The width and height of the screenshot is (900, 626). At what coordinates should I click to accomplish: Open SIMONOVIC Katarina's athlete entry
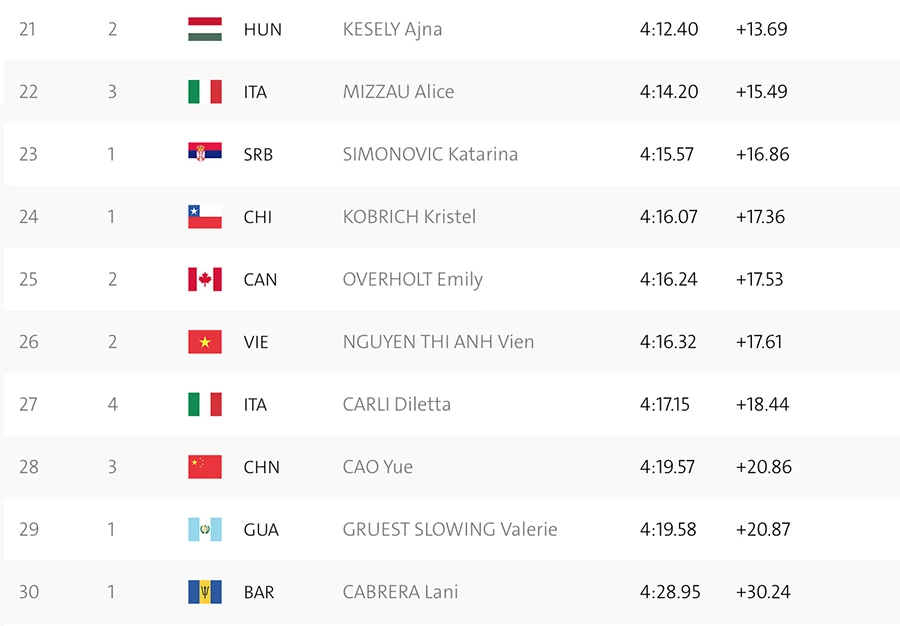[x=430, y=154]
